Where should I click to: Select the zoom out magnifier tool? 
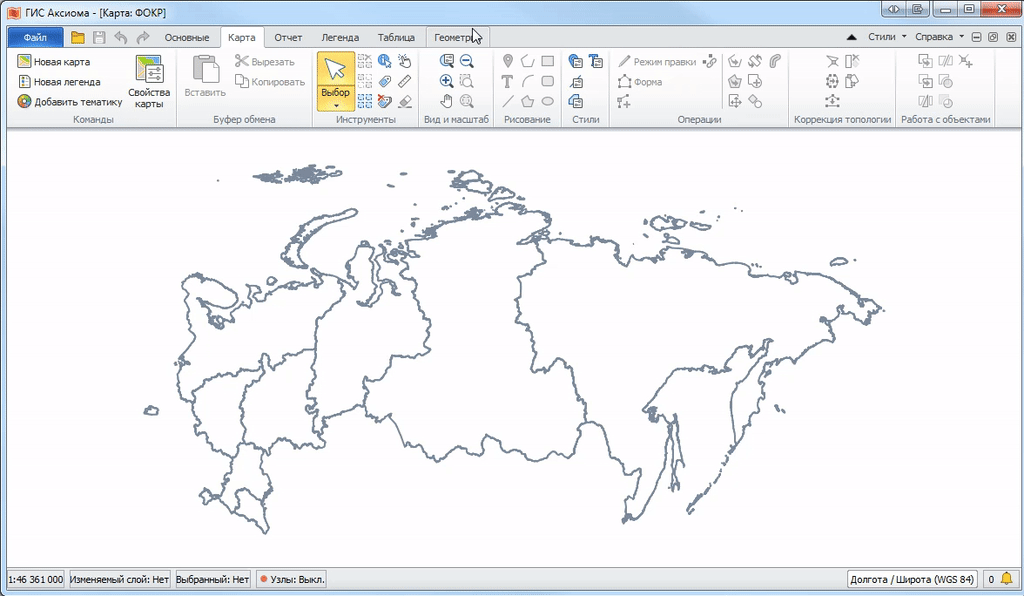467,61
